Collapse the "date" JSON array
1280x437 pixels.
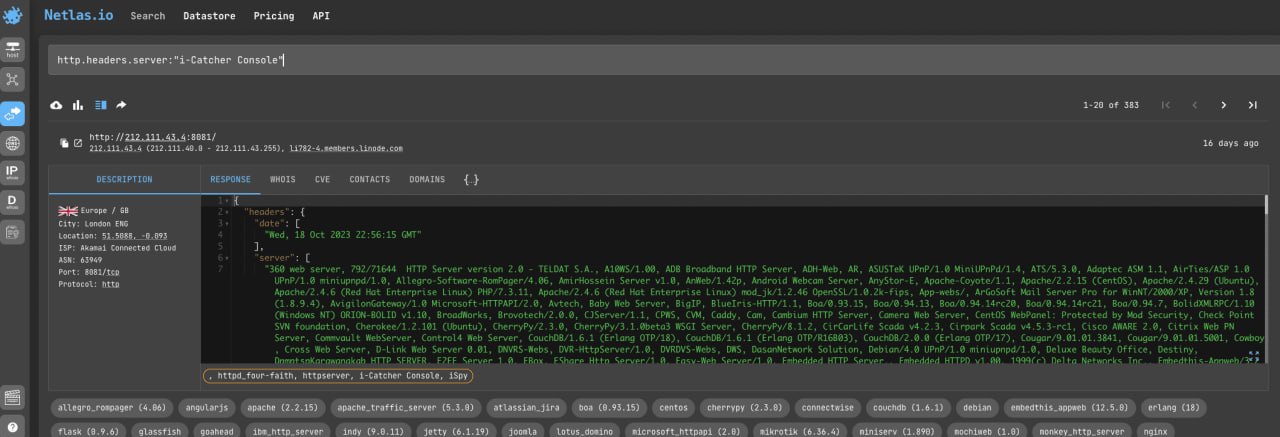coord(228,223)
